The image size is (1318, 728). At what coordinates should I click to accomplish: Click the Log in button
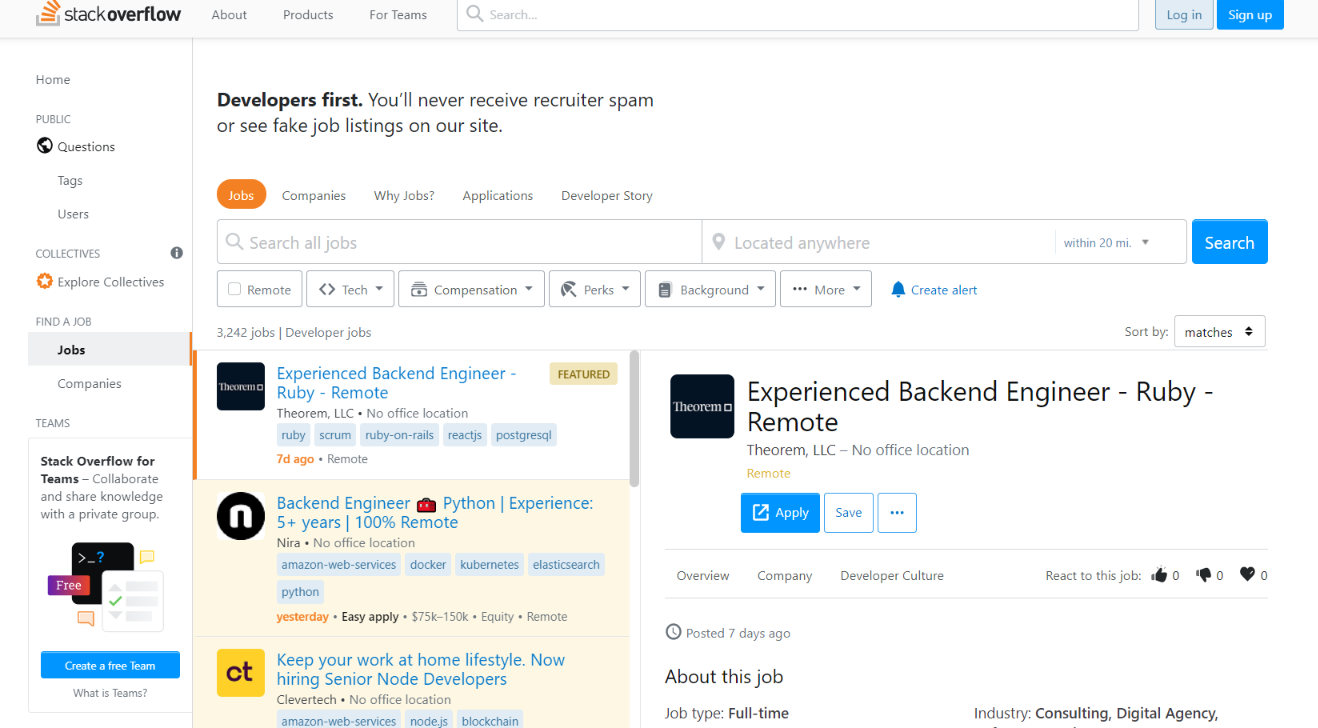[1184, 14]
